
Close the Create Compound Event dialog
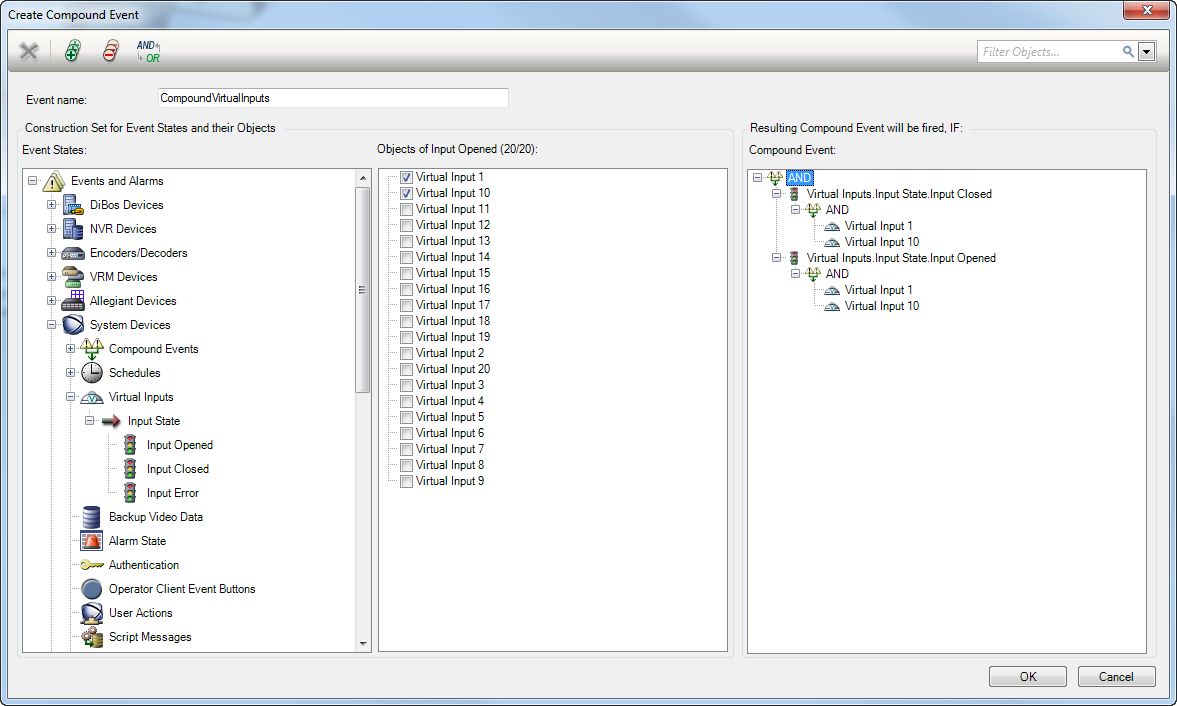point(1147,10)
